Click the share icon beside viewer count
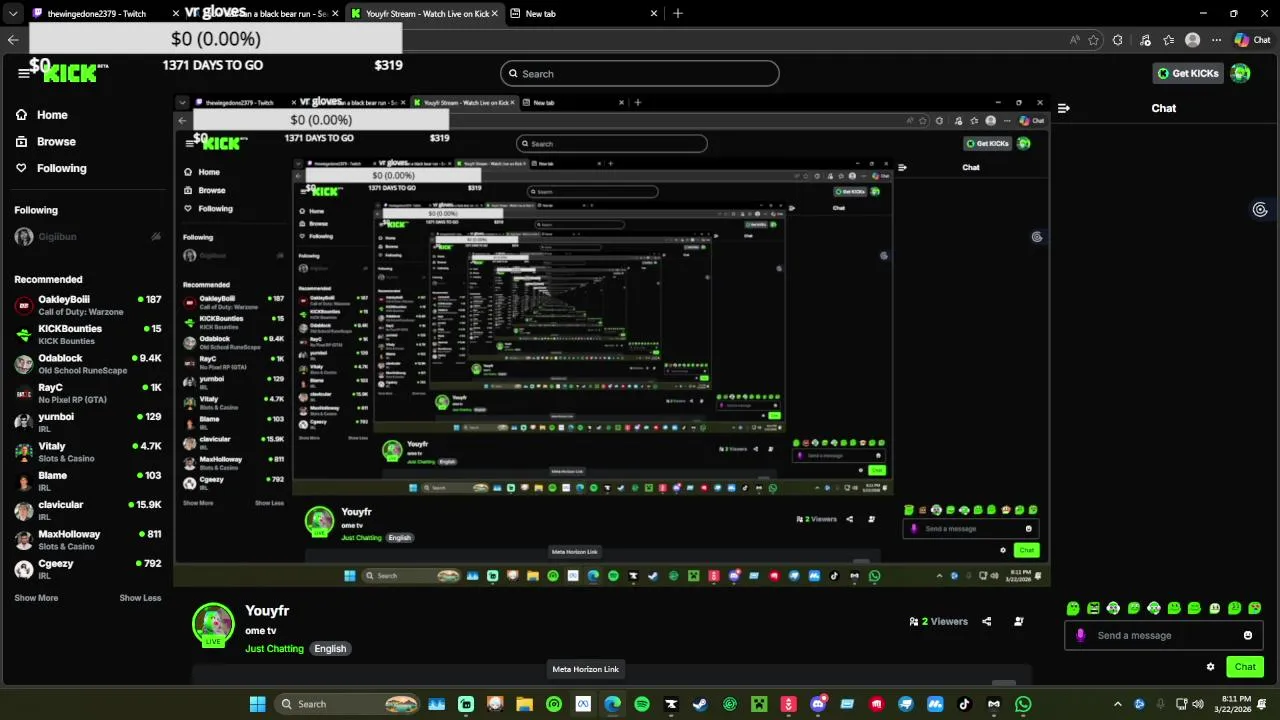1280x720 pixels. pos(986,621)
